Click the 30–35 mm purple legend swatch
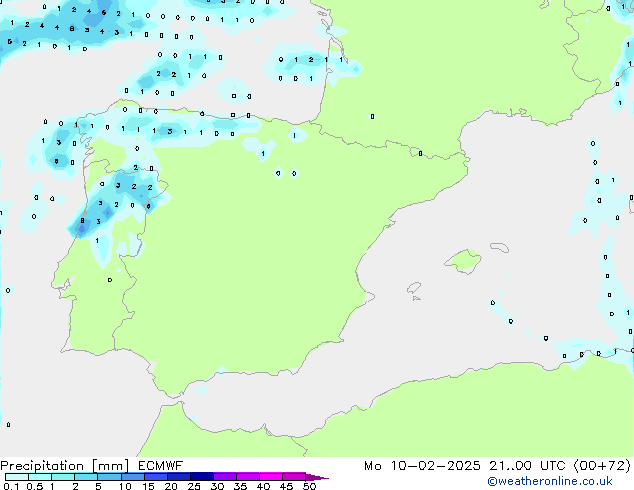 tap(225, 477)
